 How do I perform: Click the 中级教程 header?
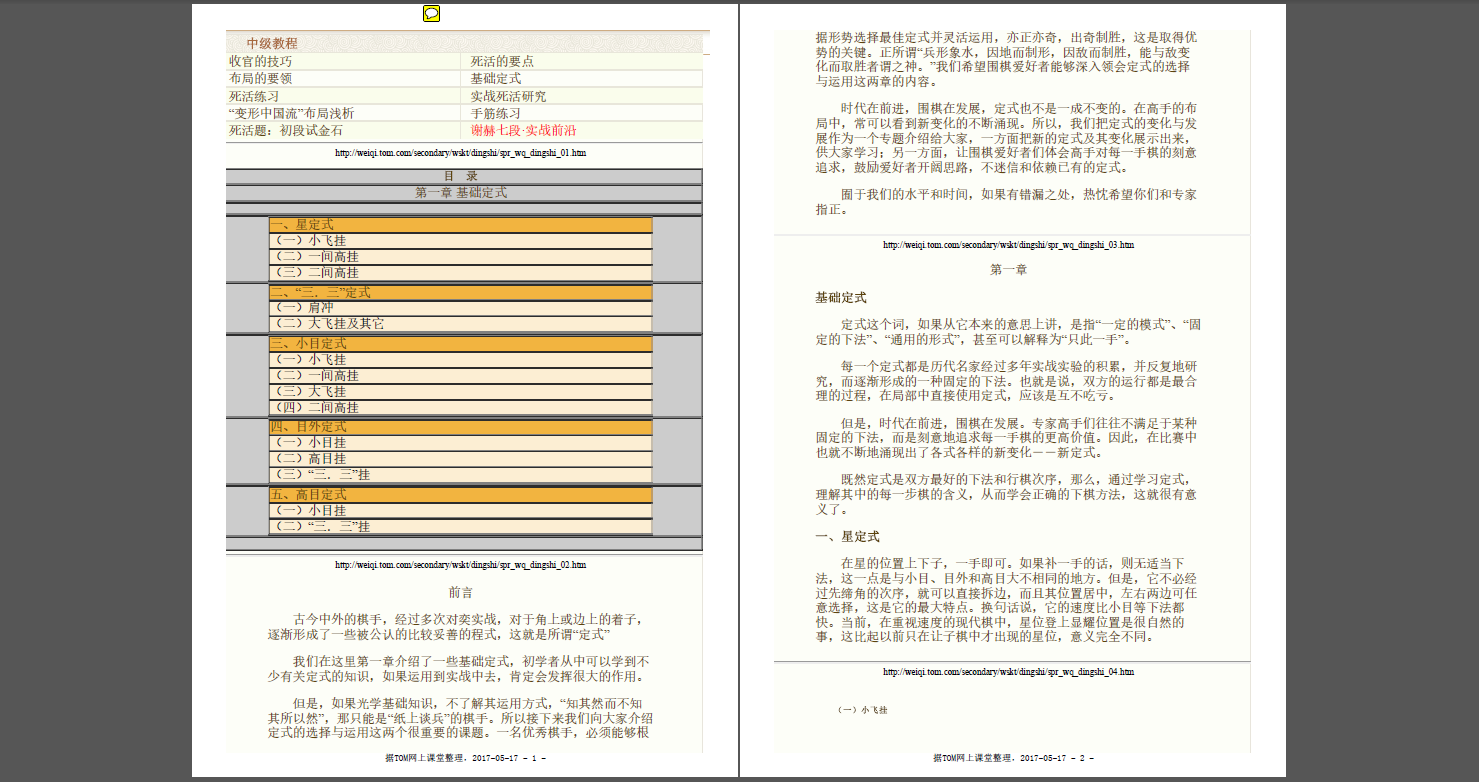tap(272, 44)
